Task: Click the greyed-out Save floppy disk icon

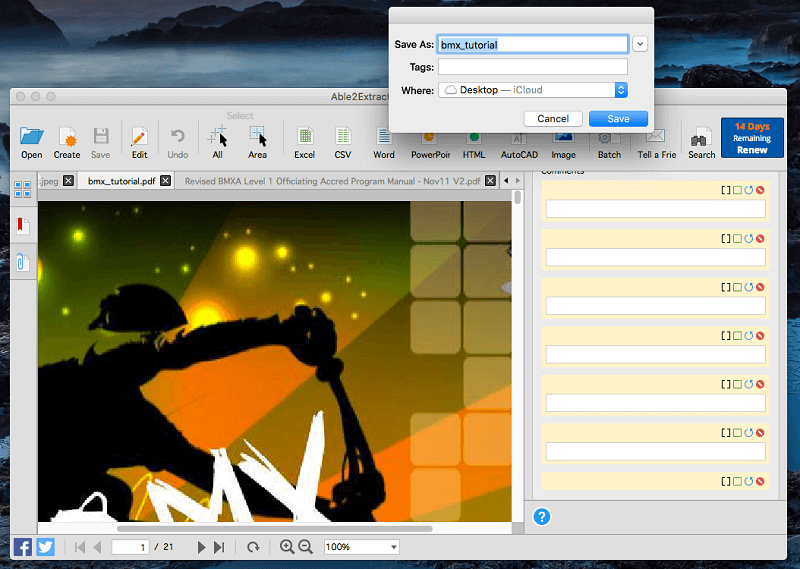Action: (x=101, y=142)
